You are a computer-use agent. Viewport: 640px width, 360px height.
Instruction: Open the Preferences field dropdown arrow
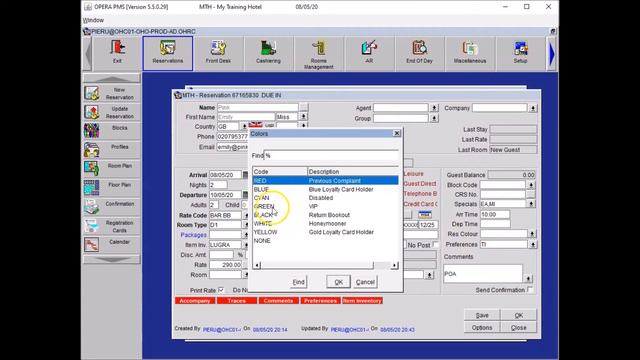pos(533,244)
